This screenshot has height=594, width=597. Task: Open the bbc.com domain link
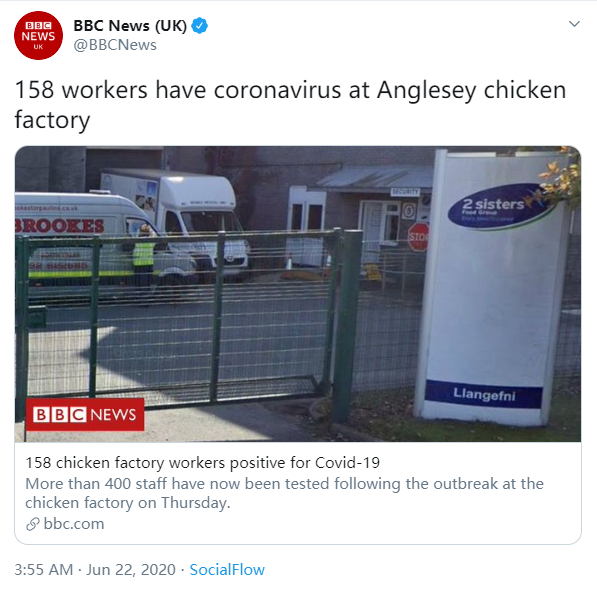point(74,524)
